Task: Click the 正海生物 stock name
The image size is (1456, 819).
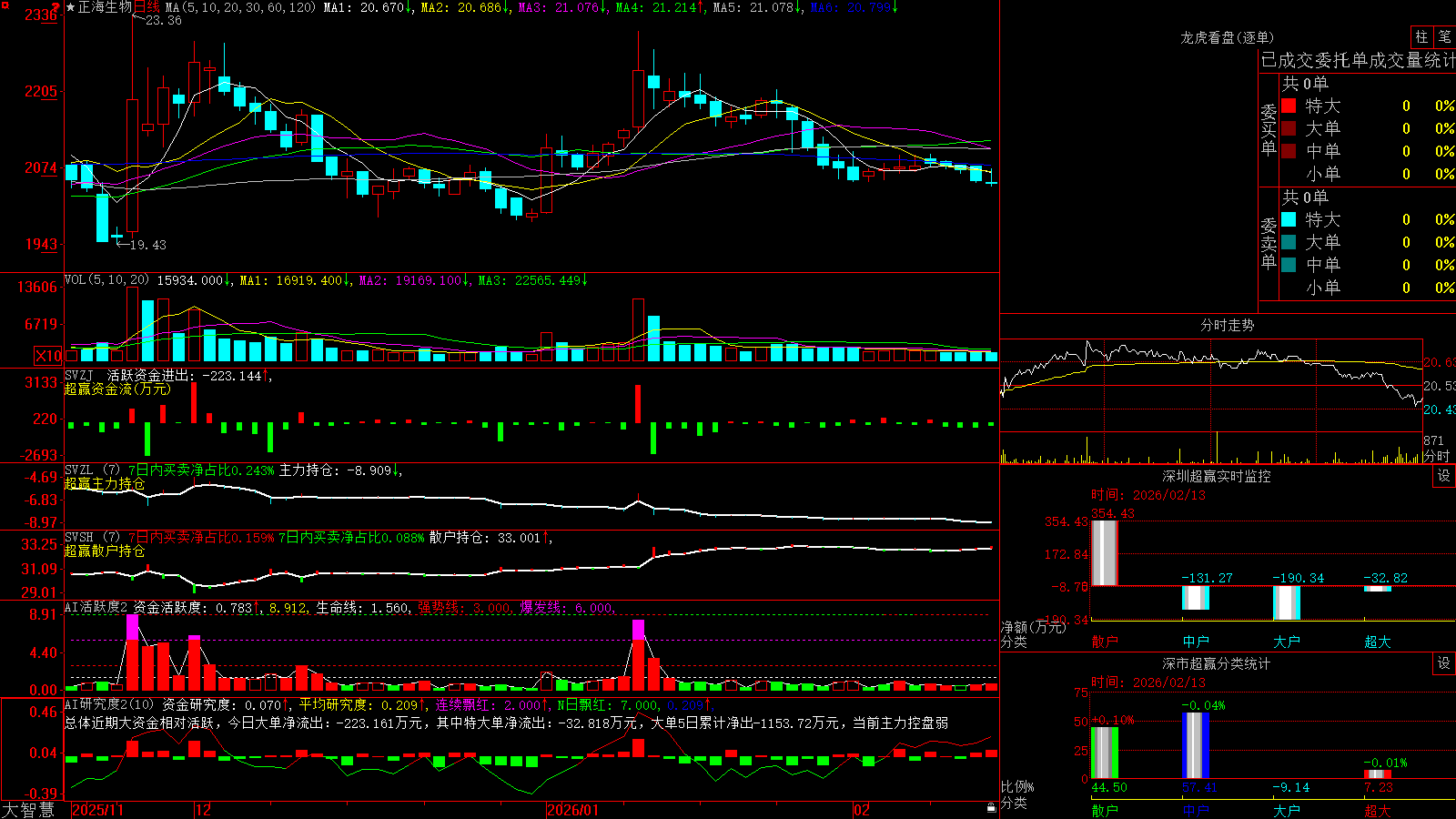Action: 105,7
